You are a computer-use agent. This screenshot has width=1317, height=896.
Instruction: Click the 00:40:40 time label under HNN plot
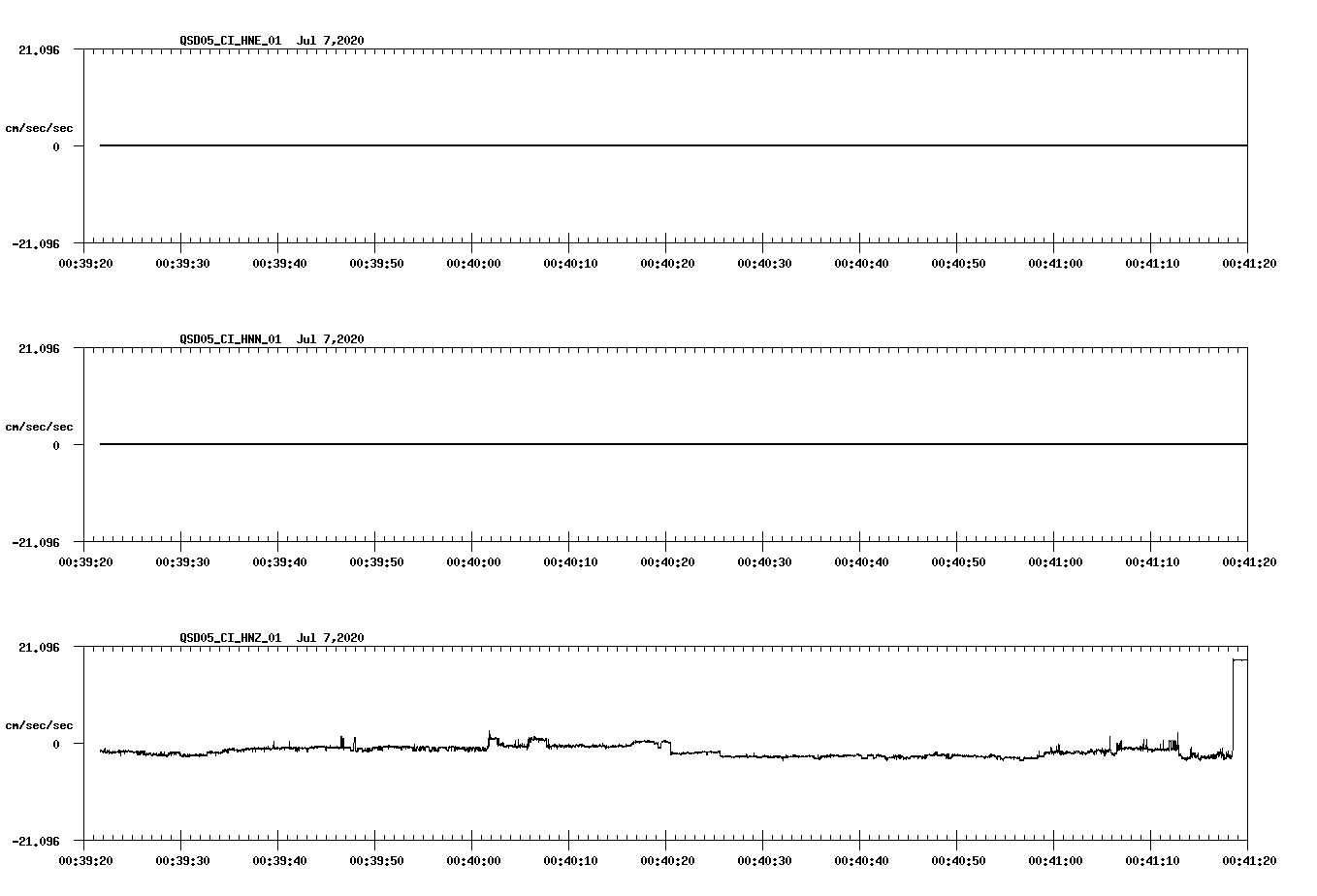(x=861, y=561)
